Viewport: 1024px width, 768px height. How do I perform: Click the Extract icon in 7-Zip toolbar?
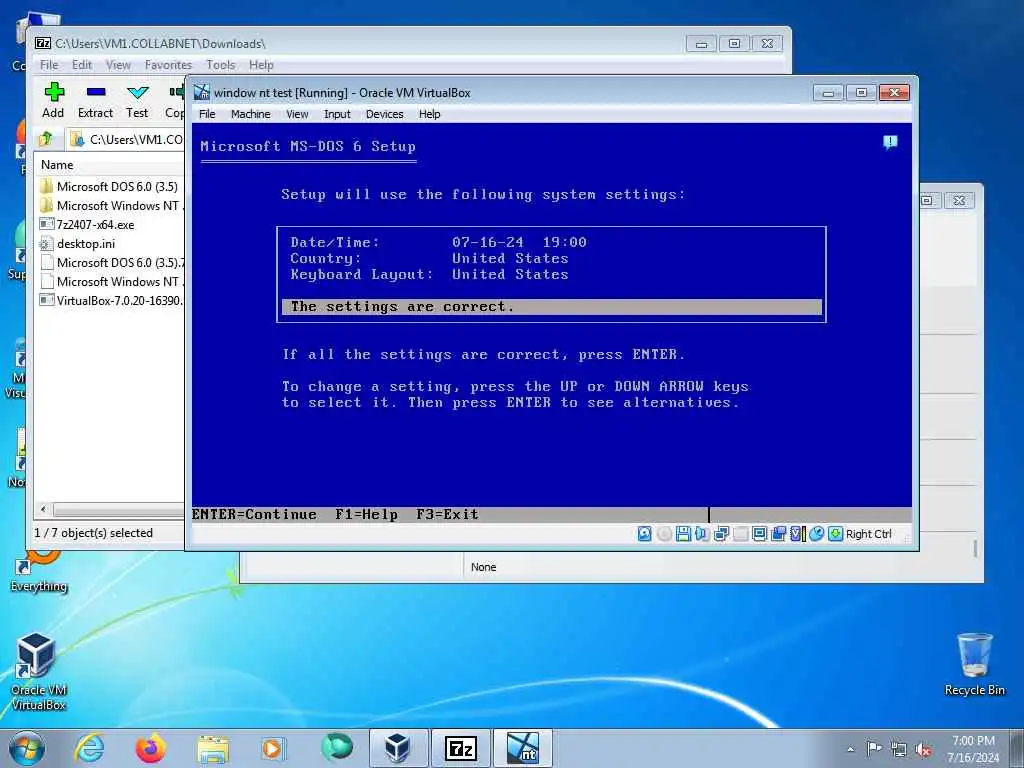[96, 92]
